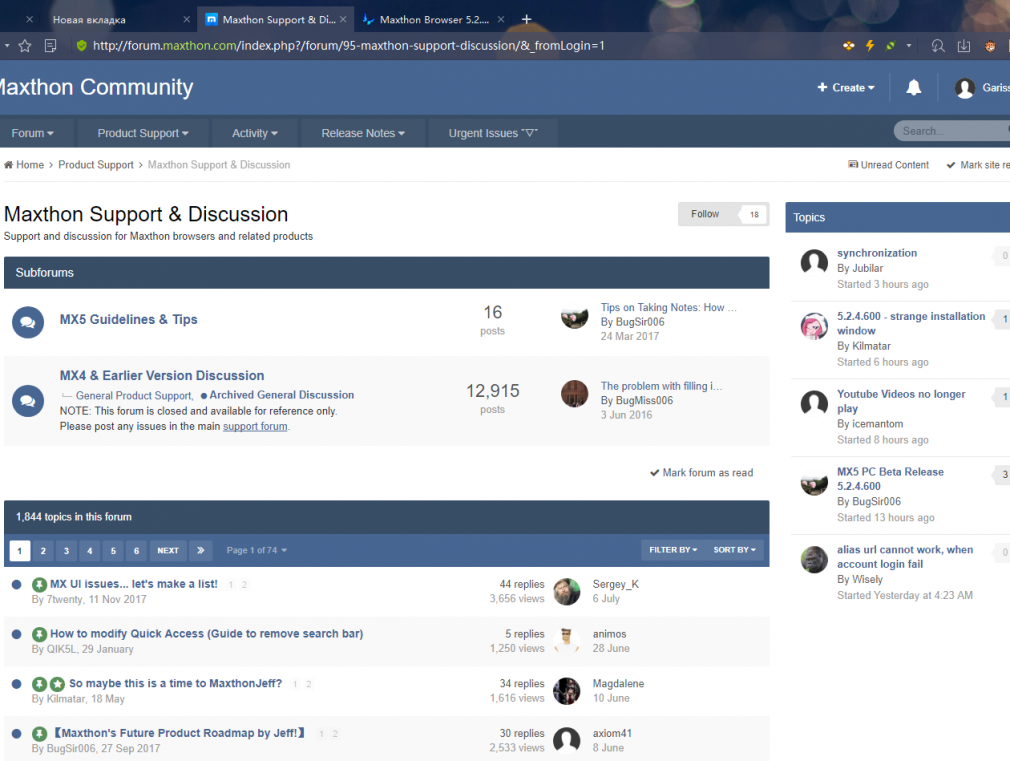
Task: Click the magnifier search icon in browser toolbar
Action: click(x=938, y=46)
